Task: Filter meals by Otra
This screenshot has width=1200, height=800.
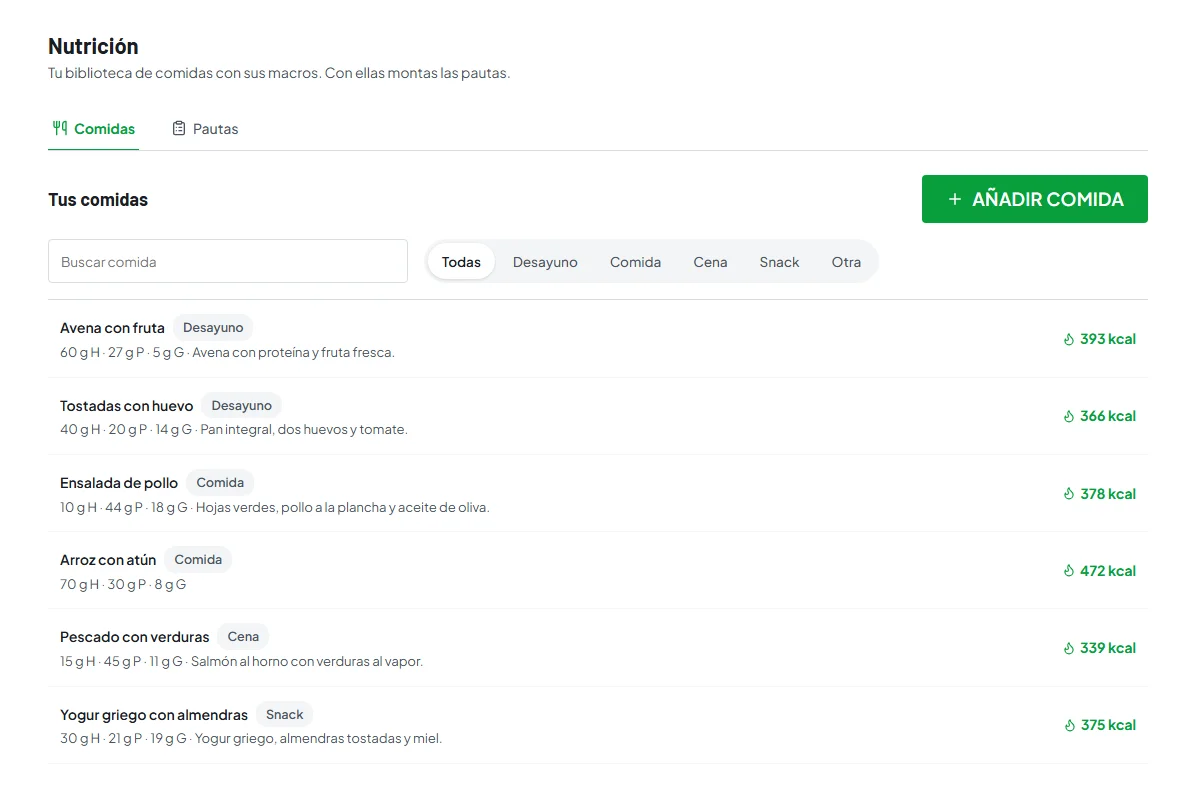Action: pos(846,262)
